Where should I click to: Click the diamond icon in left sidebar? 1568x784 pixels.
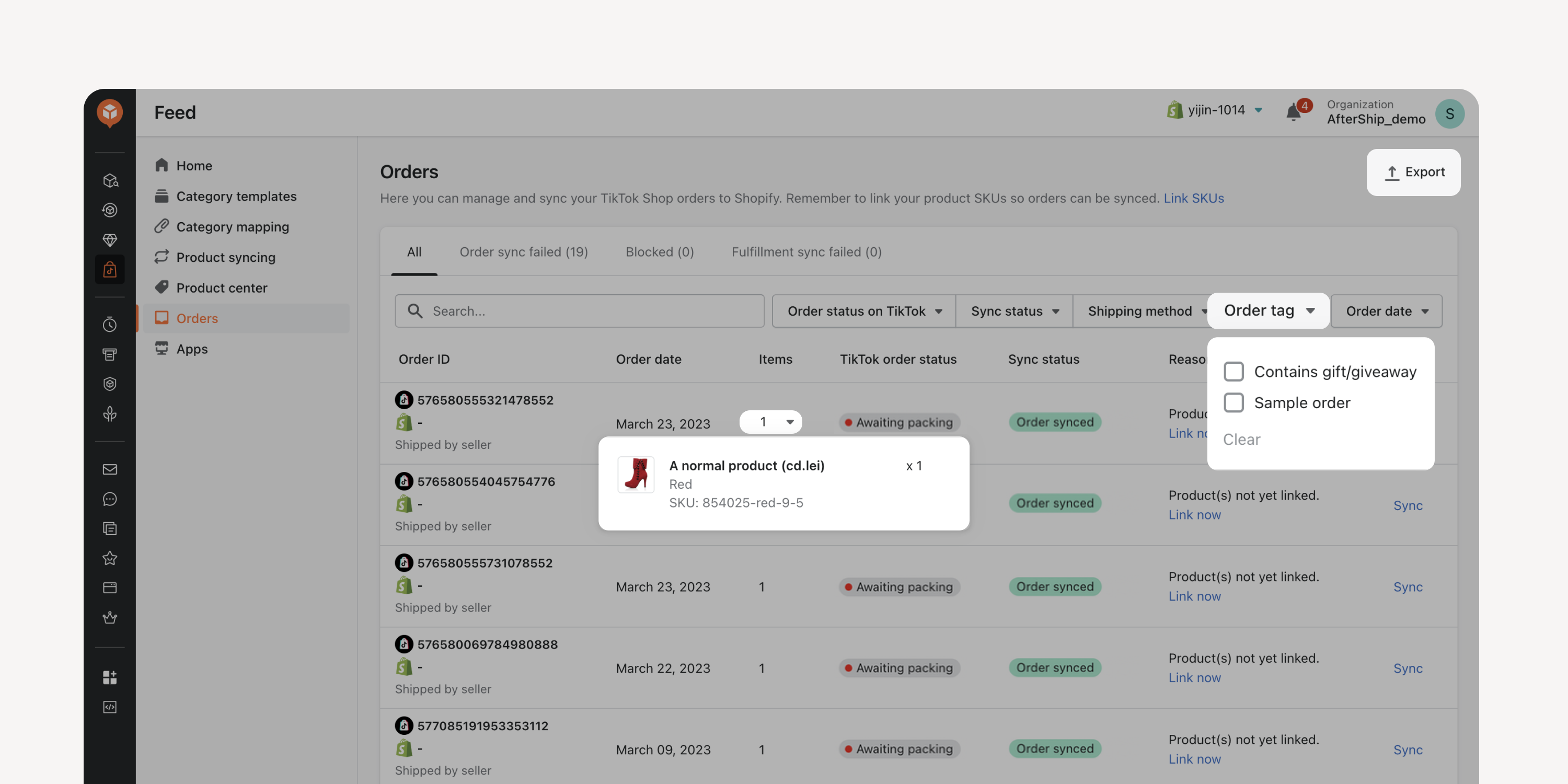click(110, 240)
